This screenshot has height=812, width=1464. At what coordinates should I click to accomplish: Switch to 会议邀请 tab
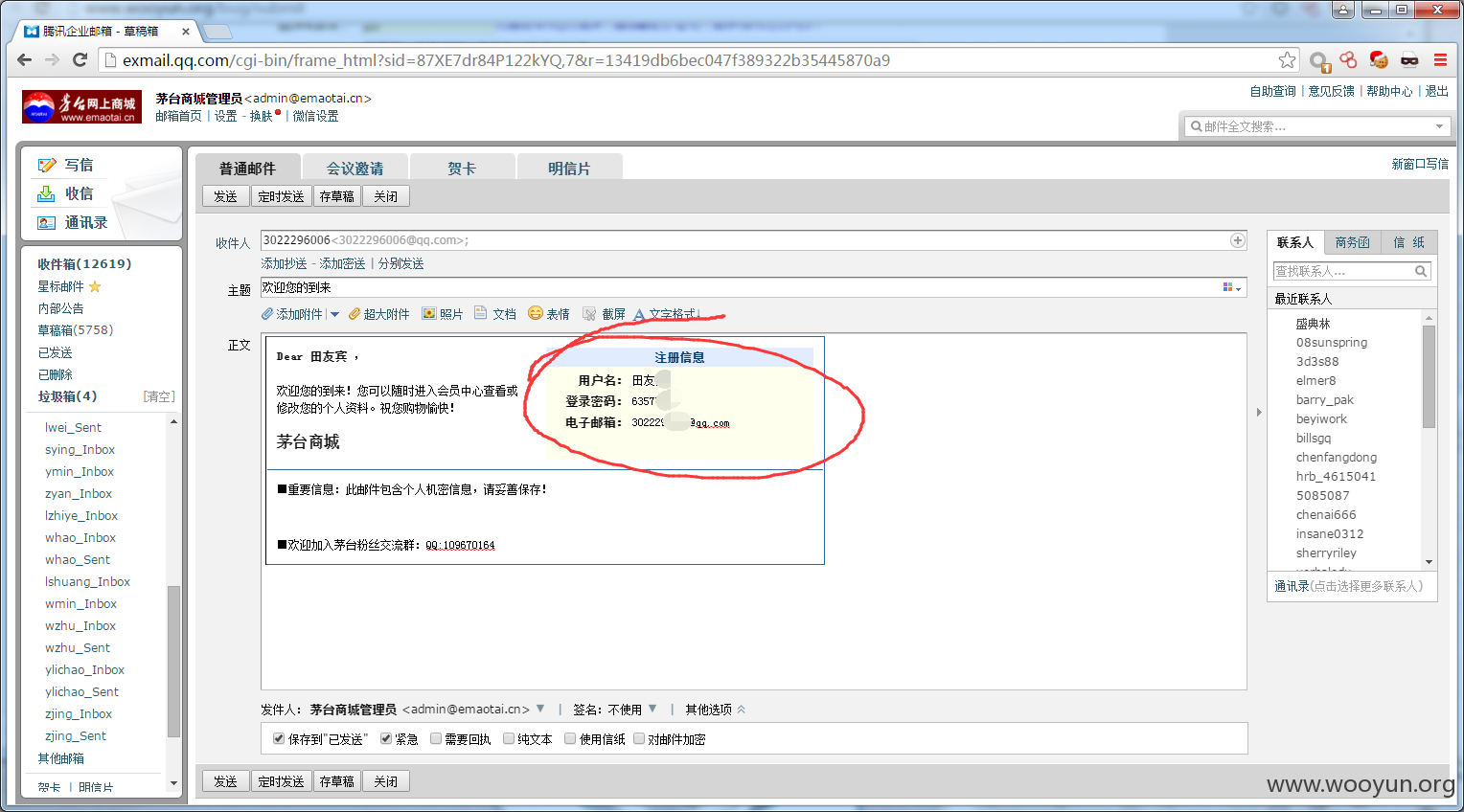[355, 168]
